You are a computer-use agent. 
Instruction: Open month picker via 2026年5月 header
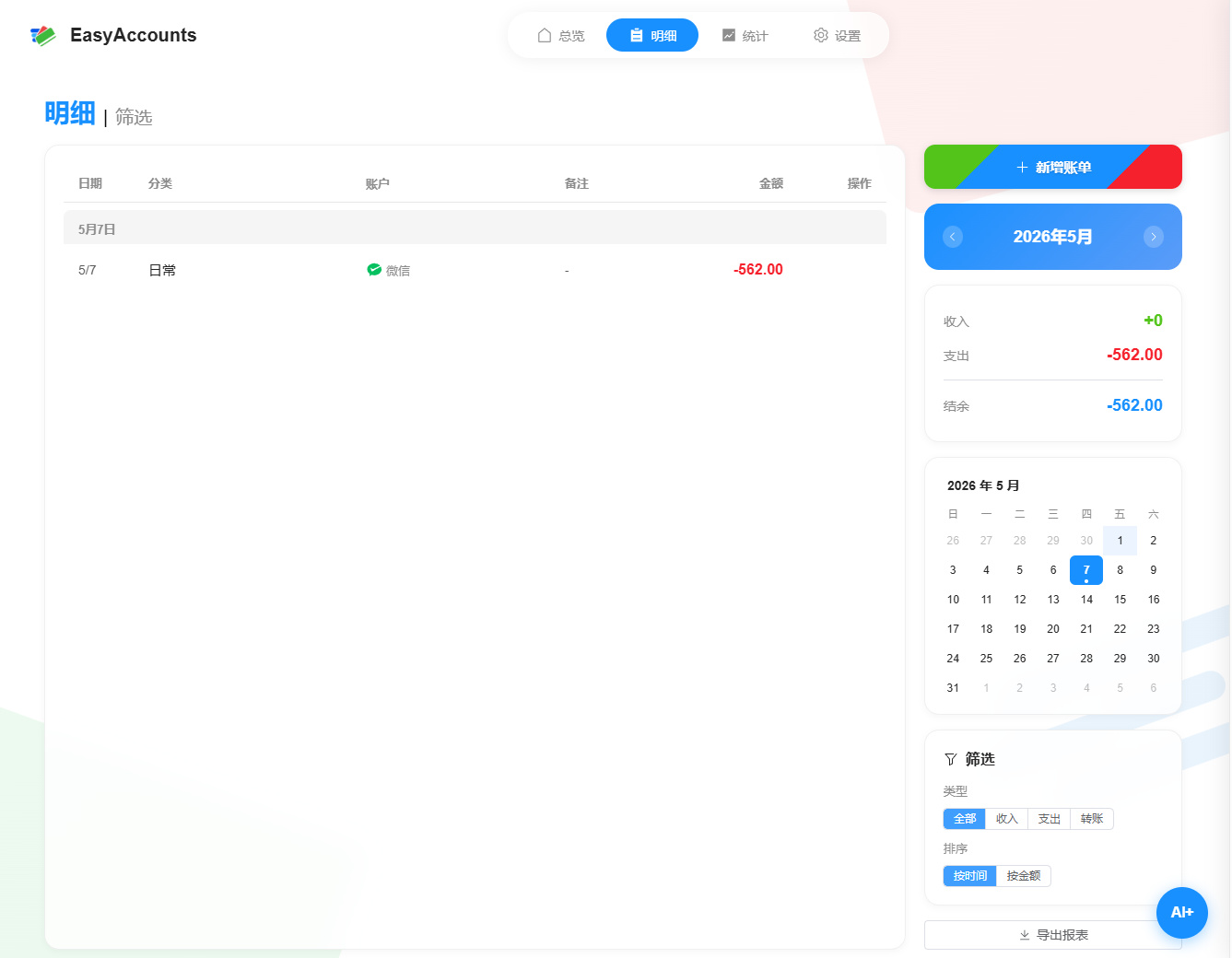[1053, 237]
